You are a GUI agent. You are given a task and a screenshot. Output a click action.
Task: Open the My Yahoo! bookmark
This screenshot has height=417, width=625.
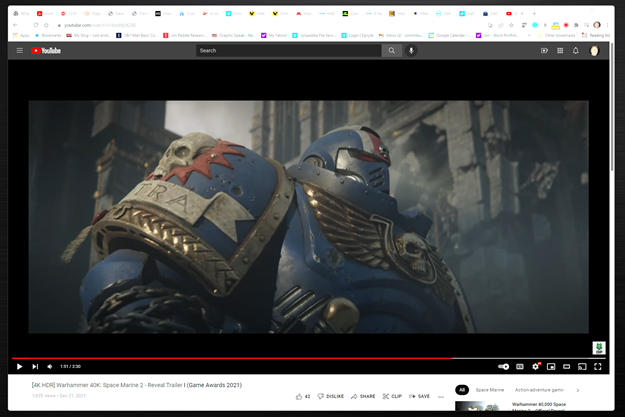pos(274,35)
